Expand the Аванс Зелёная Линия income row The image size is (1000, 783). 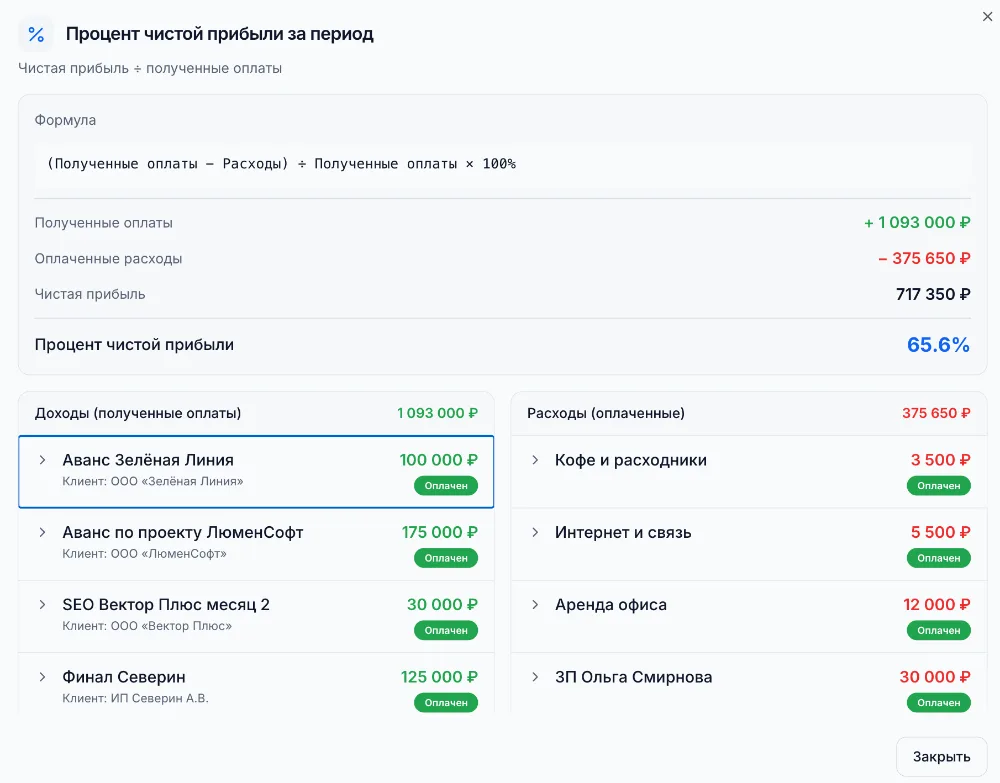point(42,460)
